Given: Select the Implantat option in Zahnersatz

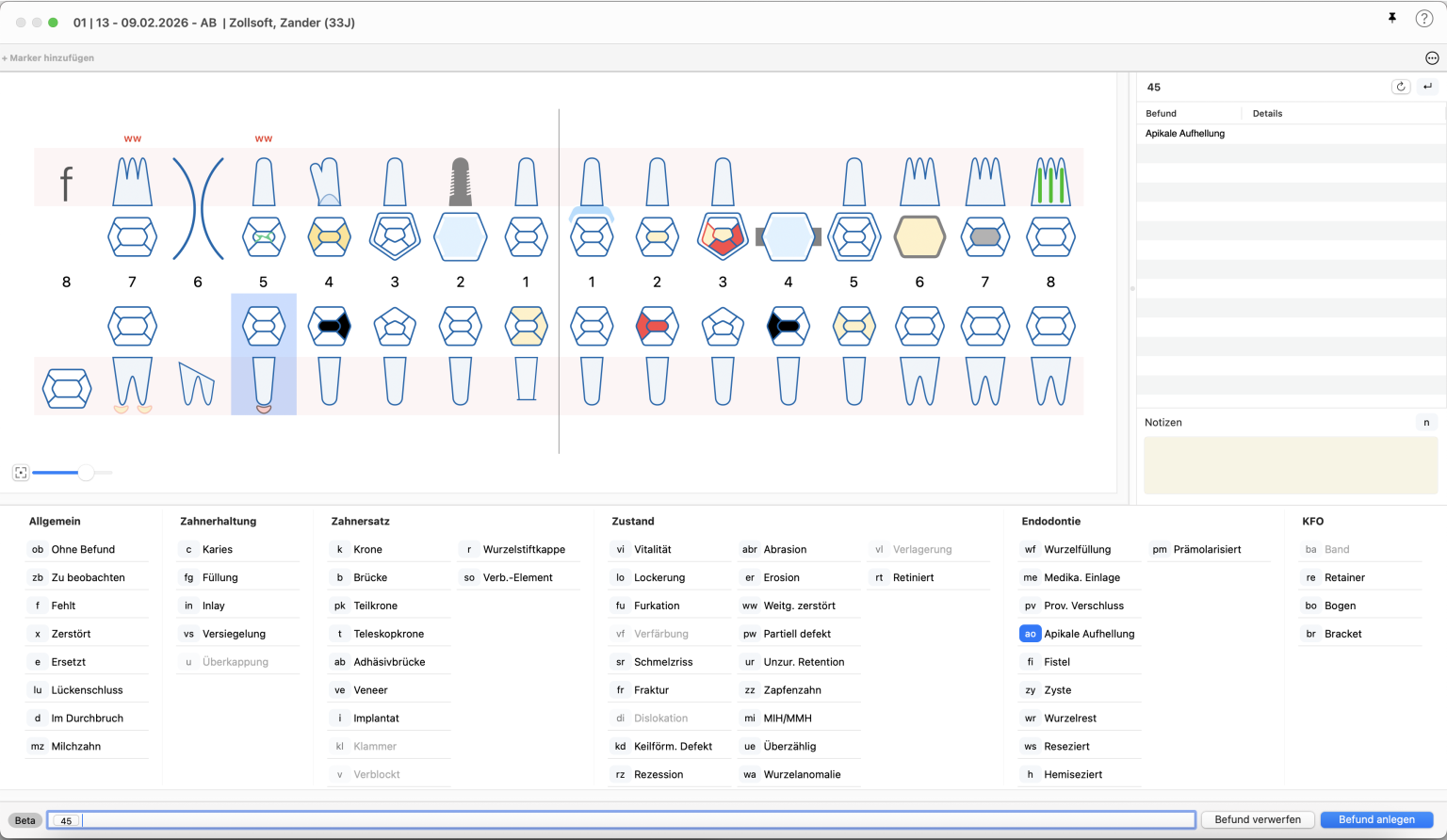Looking at the screenshot, I should pos(376,718).
